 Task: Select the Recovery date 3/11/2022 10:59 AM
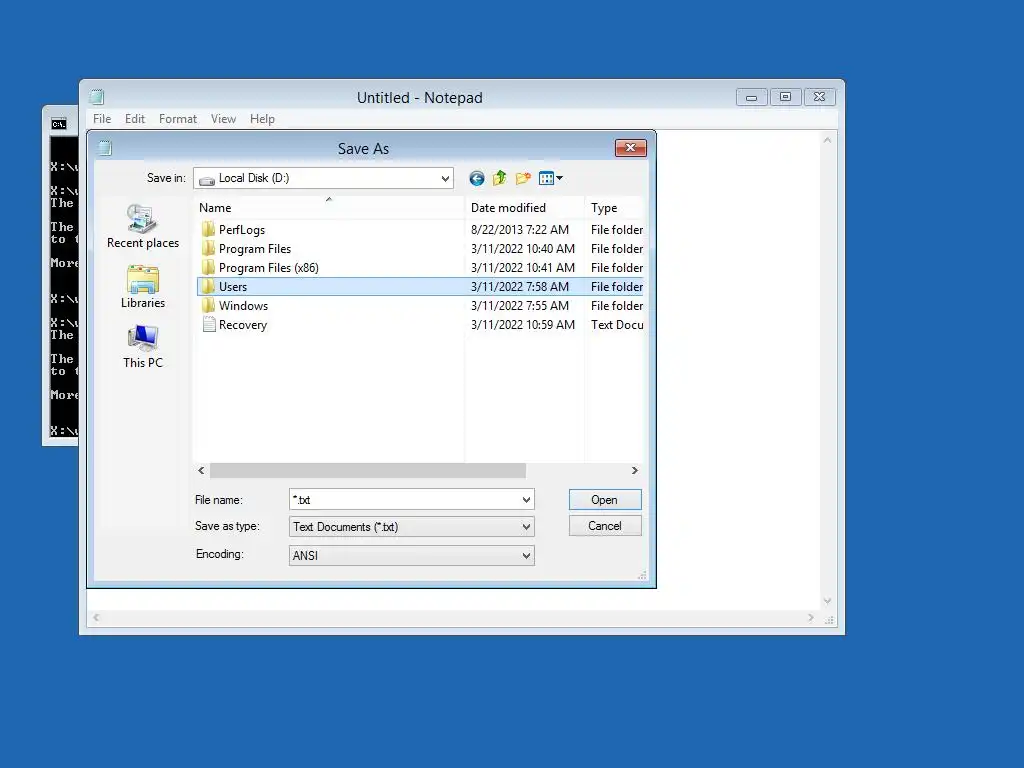pos(522,325)
